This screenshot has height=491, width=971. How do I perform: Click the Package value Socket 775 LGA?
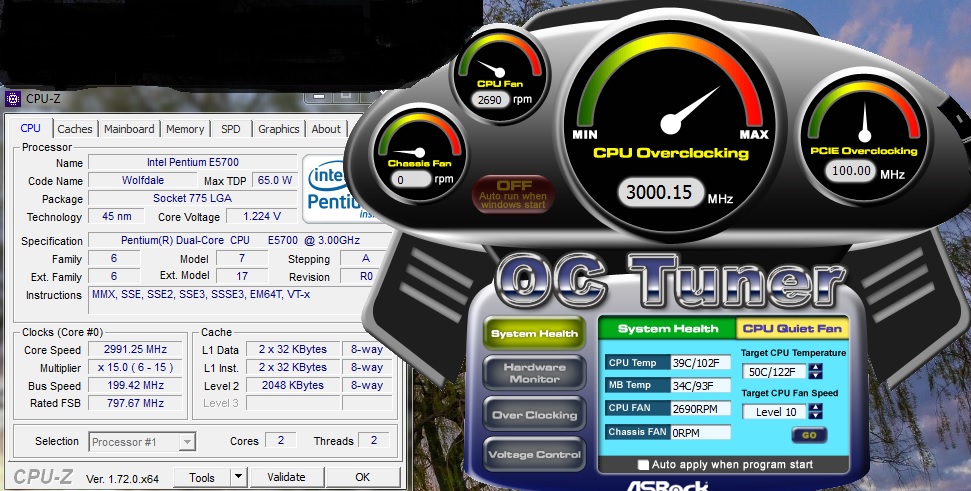coord(193,198)
